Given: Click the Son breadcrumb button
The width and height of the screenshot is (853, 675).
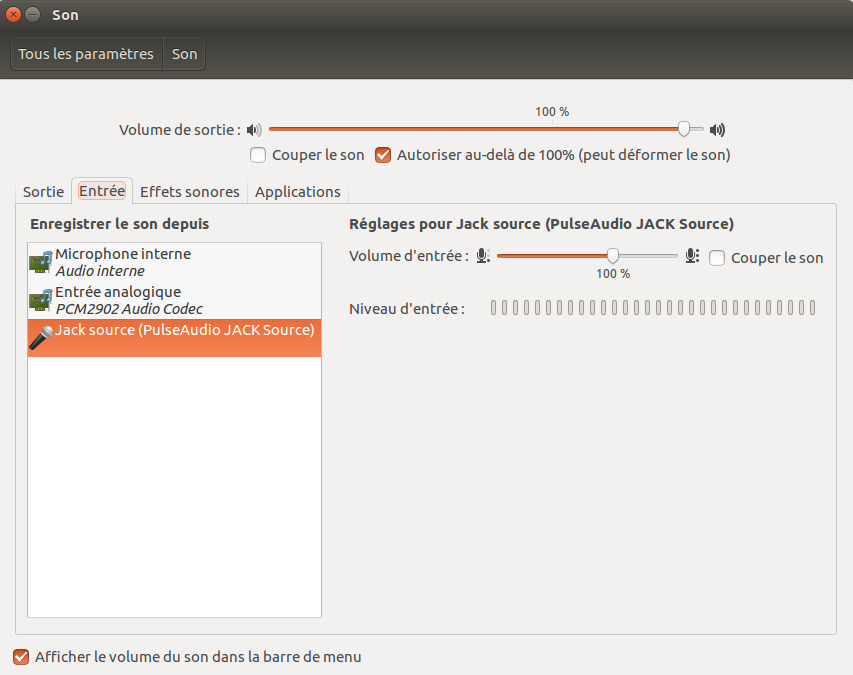Looking at the screenshot, I should pyautogui.click(x=184, y=54).
